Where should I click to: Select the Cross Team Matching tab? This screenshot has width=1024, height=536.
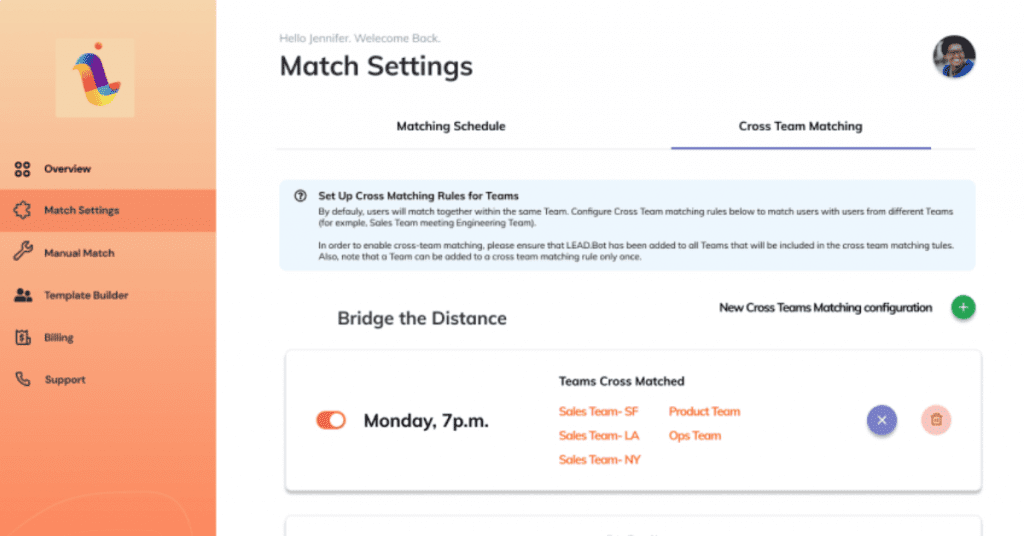tap(800, 127)
